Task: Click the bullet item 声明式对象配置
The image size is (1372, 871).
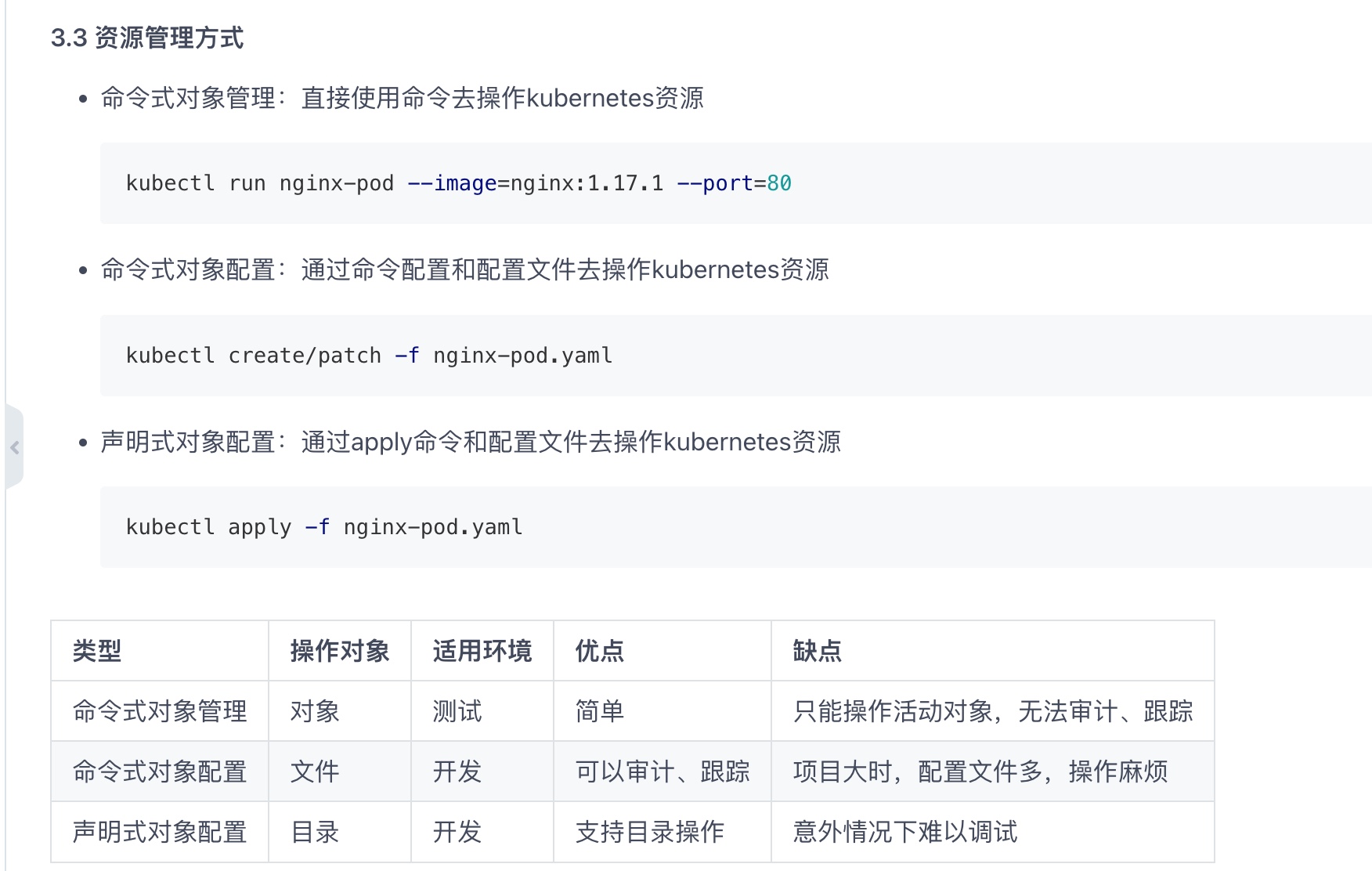Action: click(x=470, y=442)
